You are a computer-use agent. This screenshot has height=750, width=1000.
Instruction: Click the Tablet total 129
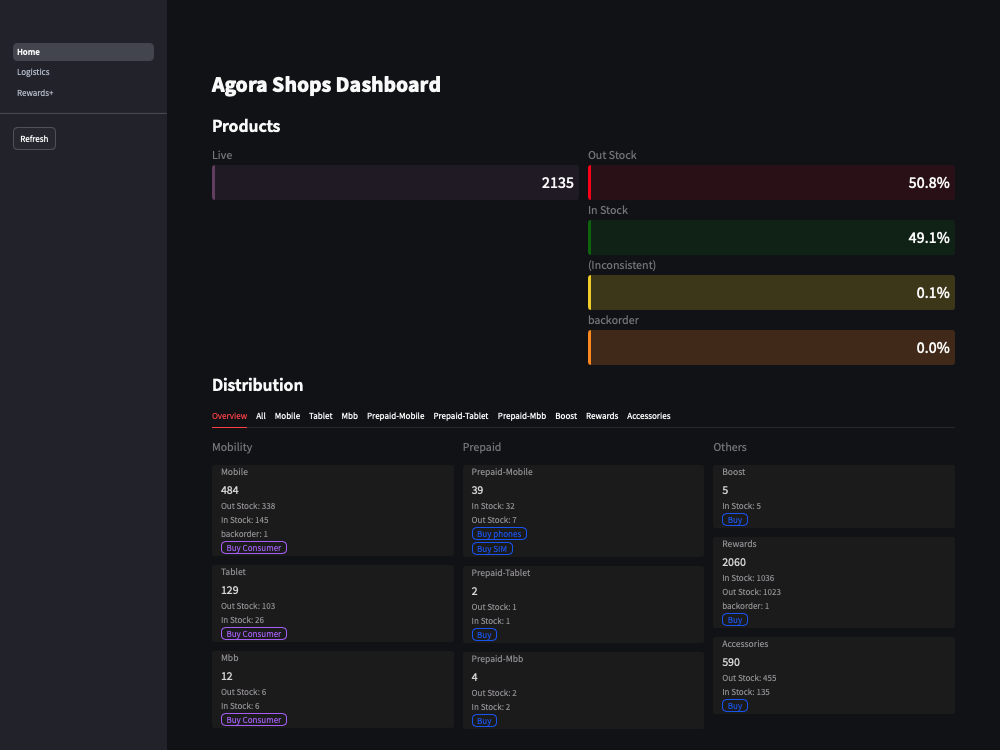pyautogui.click(x=230, y=591)
